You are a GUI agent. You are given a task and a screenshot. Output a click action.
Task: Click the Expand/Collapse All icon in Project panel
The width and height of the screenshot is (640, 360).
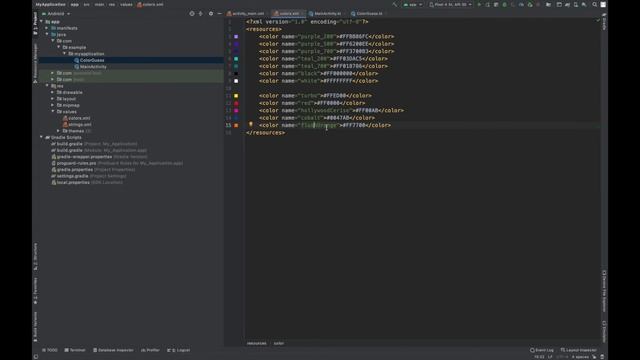(201, 13)
